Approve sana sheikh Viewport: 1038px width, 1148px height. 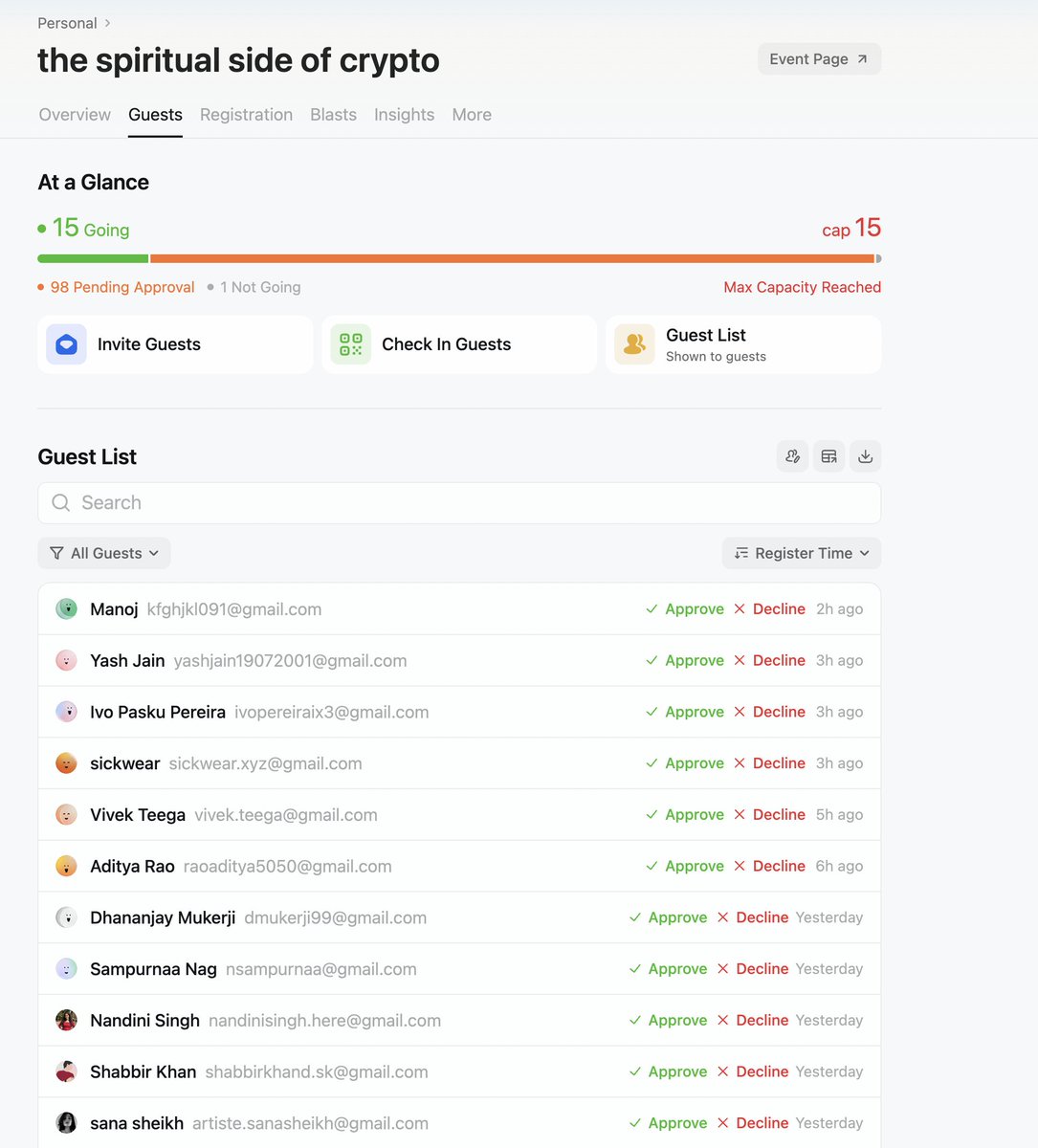[x=668, y=1123]
